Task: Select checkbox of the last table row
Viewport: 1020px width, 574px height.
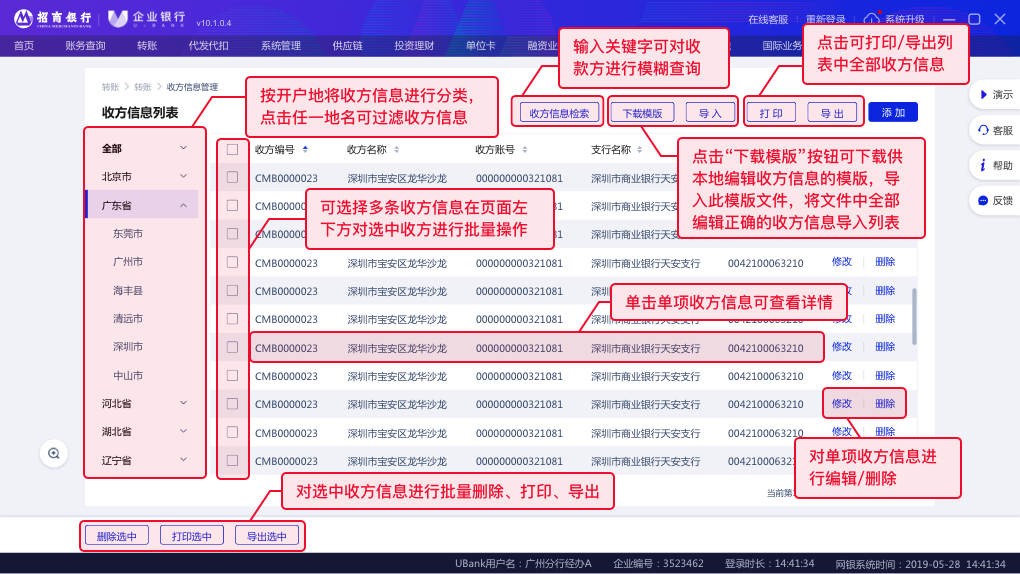Action: (232, 461)
